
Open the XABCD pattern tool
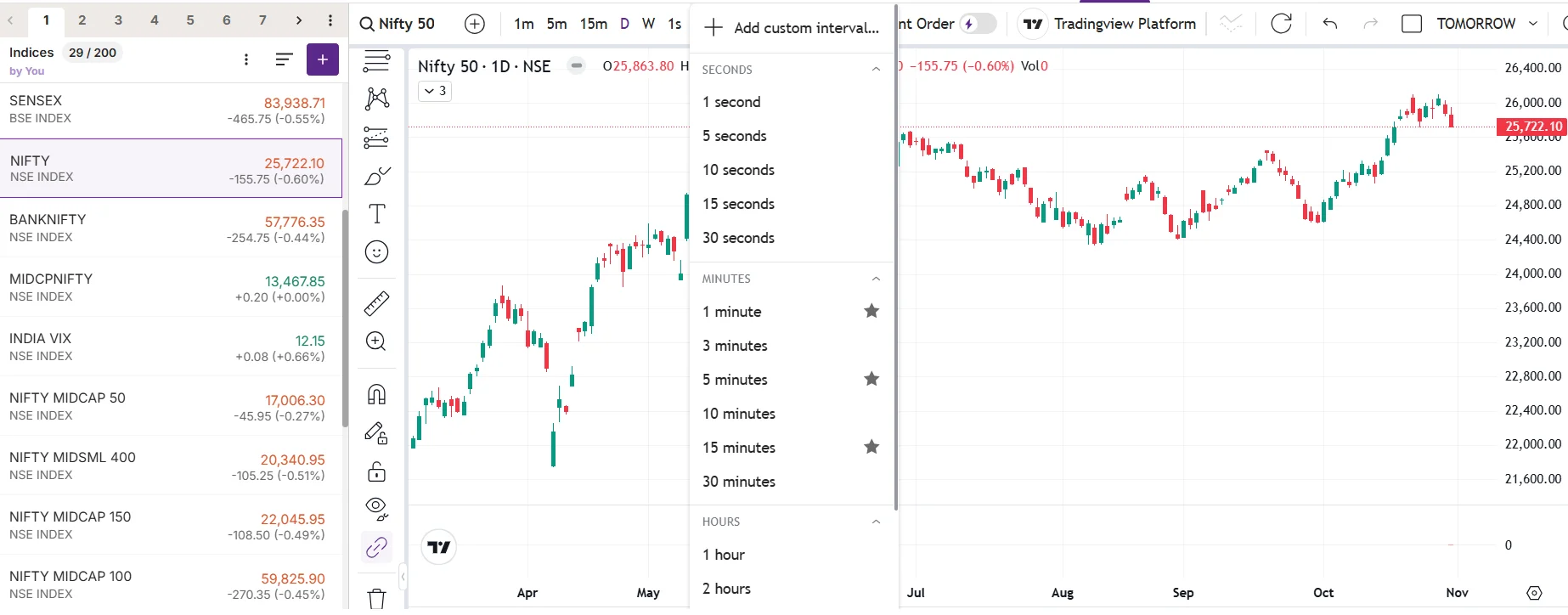(x=376, y=99)
